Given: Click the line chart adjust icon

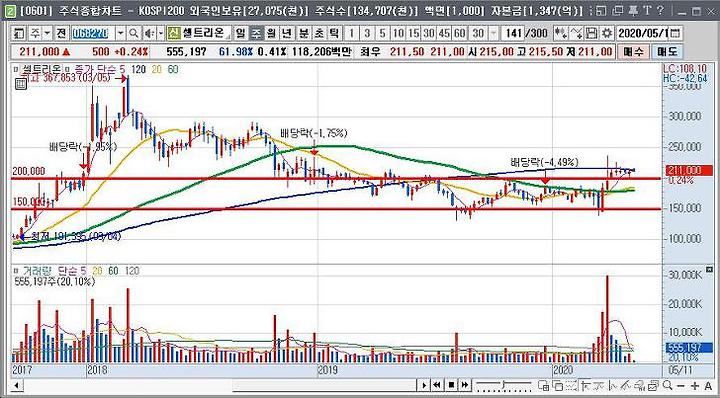Looking at the screenshot, I should 577,33.
